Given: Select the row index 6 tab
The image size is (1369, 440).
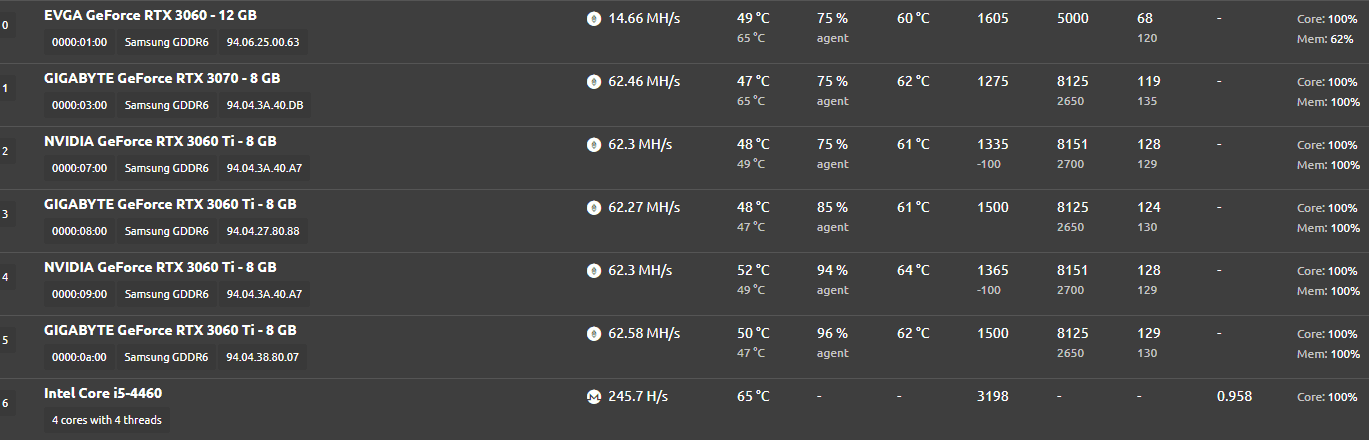Looking at the screenshot, I should click(x=6, y=404).
